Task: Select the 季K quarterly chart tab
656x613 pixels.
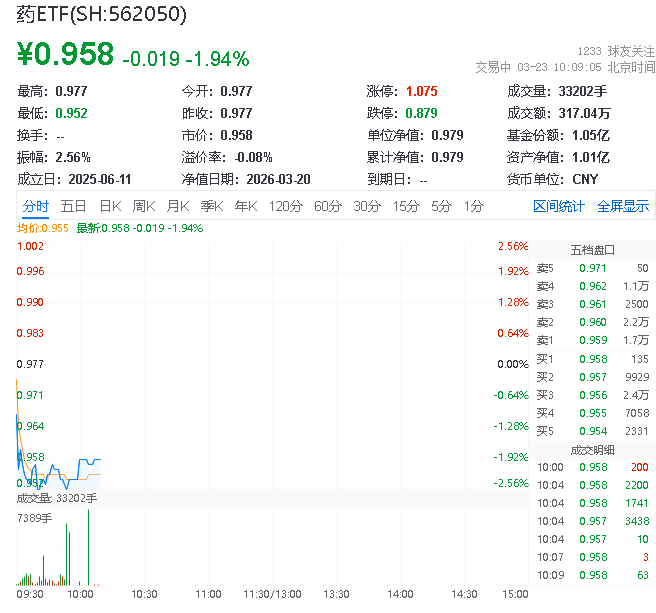Action: [x=211, y=206]
